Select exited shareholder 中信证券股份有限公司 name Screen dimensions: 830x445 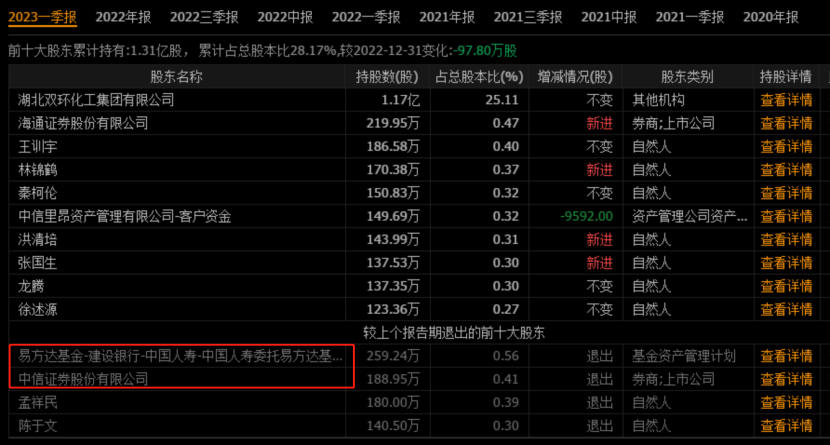tap(83, 379)
